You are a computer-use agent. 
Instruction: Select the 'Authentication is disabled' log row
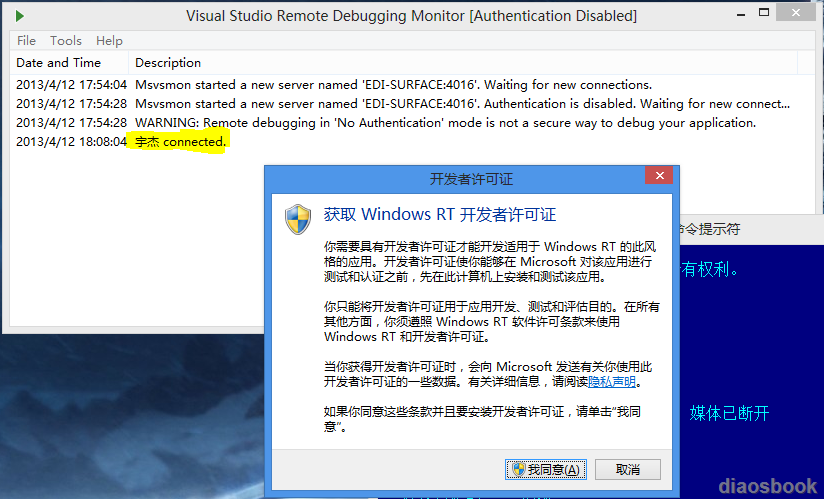(405, 103)
